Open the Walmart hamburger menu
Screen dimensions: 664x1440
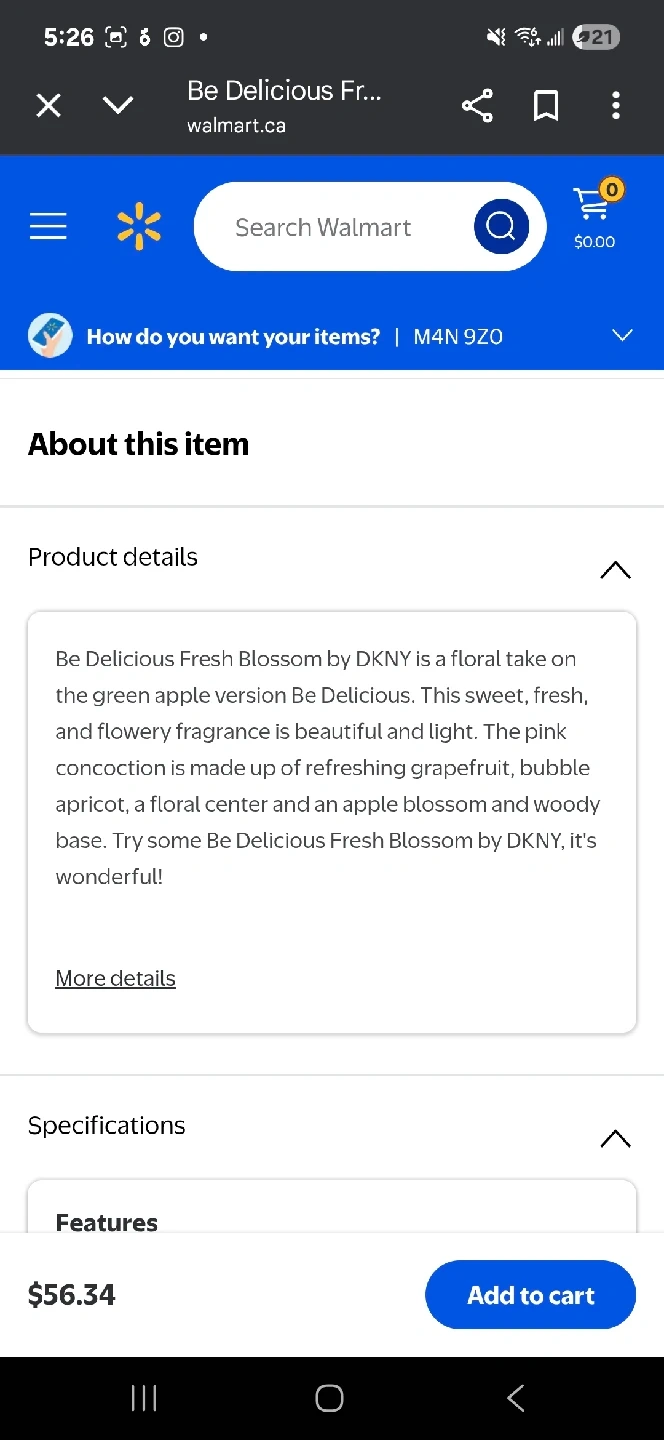coord(48,227)
